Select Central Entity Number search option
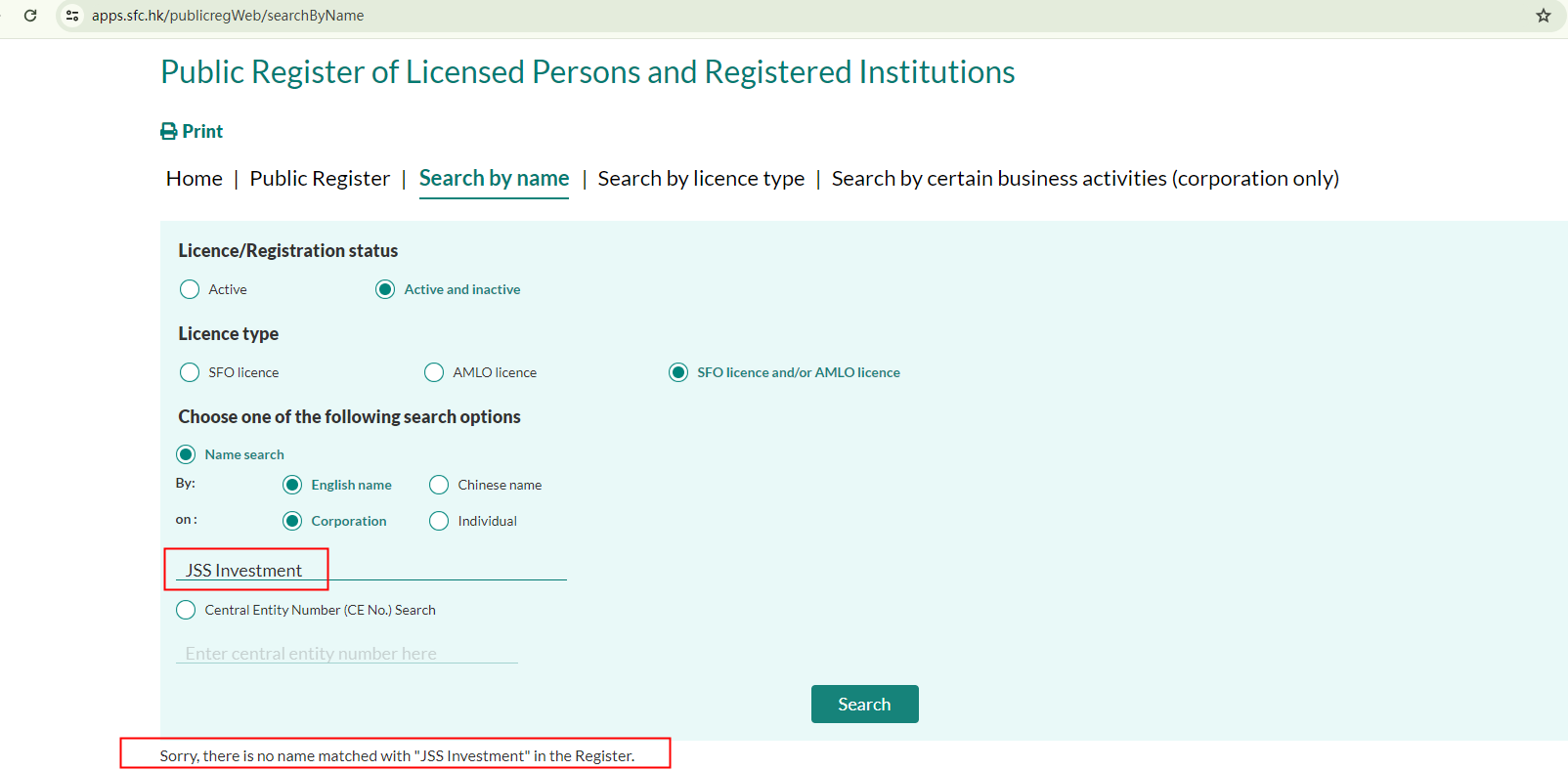Image resolution: width=1568 pixels, height=771 pixels. tap(186, 610)
